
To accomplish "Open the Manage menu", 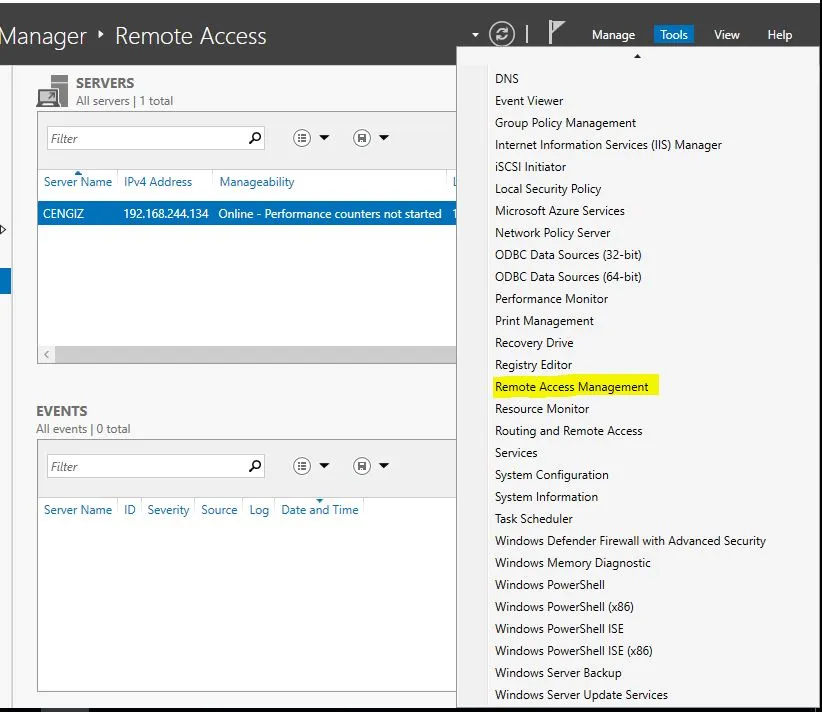I will point(613,35).
